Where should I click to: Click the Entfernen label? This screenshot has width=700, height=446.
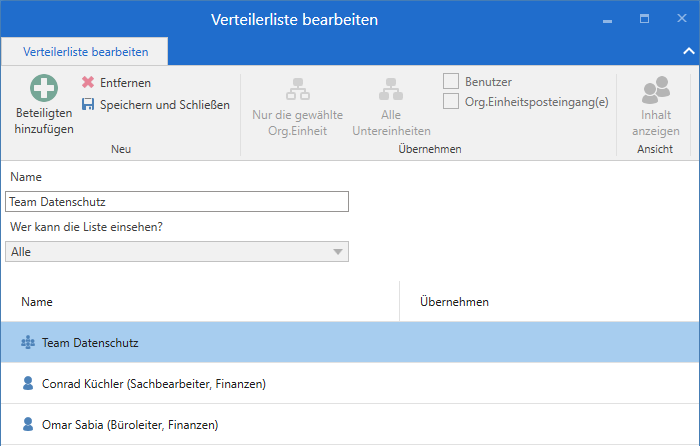[x=125, y=83]
